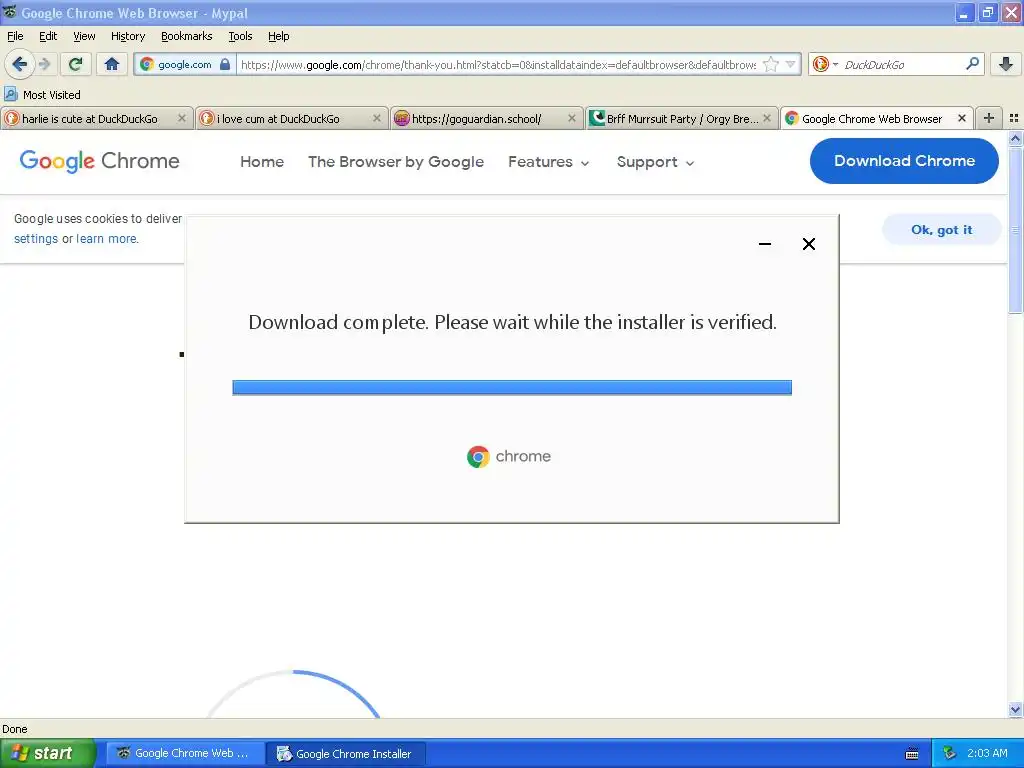Open the Bookmarks menu
The height and width of the screenshot is (768, 1024).
point(186,36)
